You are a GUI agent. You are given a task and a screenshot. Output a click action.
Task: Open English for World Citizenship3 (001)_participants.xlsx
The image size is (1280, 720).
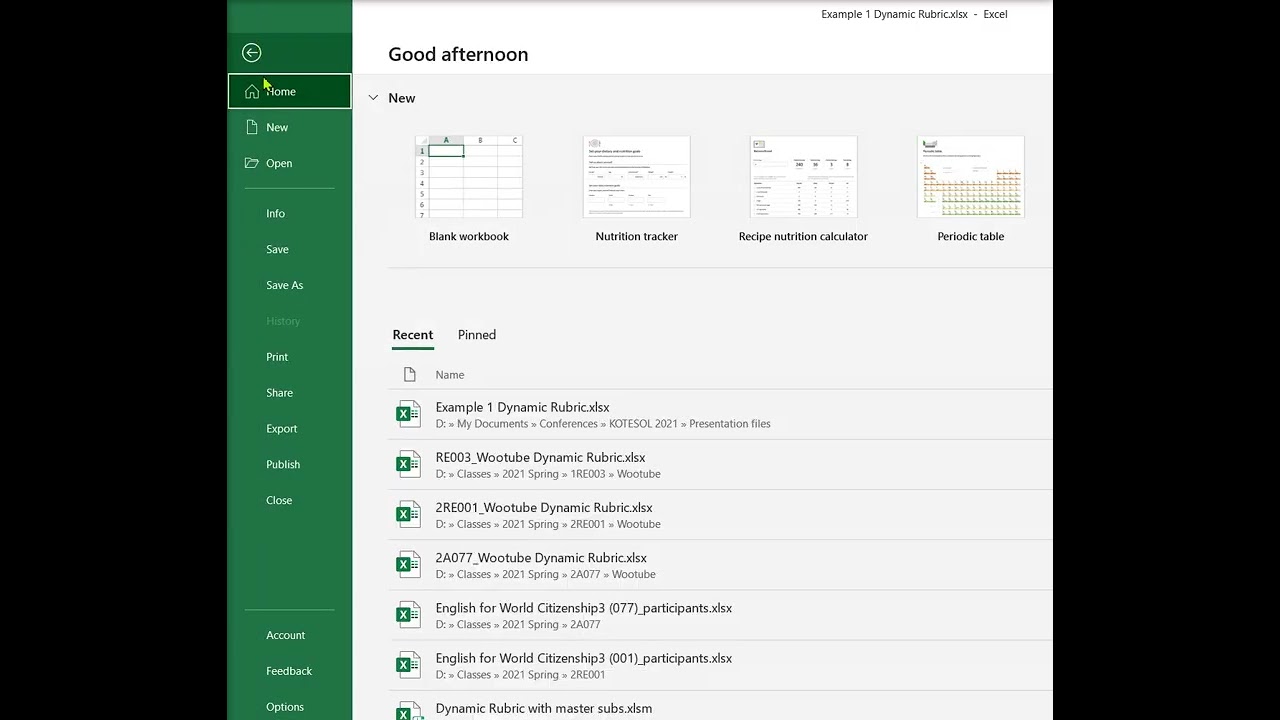click(720, 664)
